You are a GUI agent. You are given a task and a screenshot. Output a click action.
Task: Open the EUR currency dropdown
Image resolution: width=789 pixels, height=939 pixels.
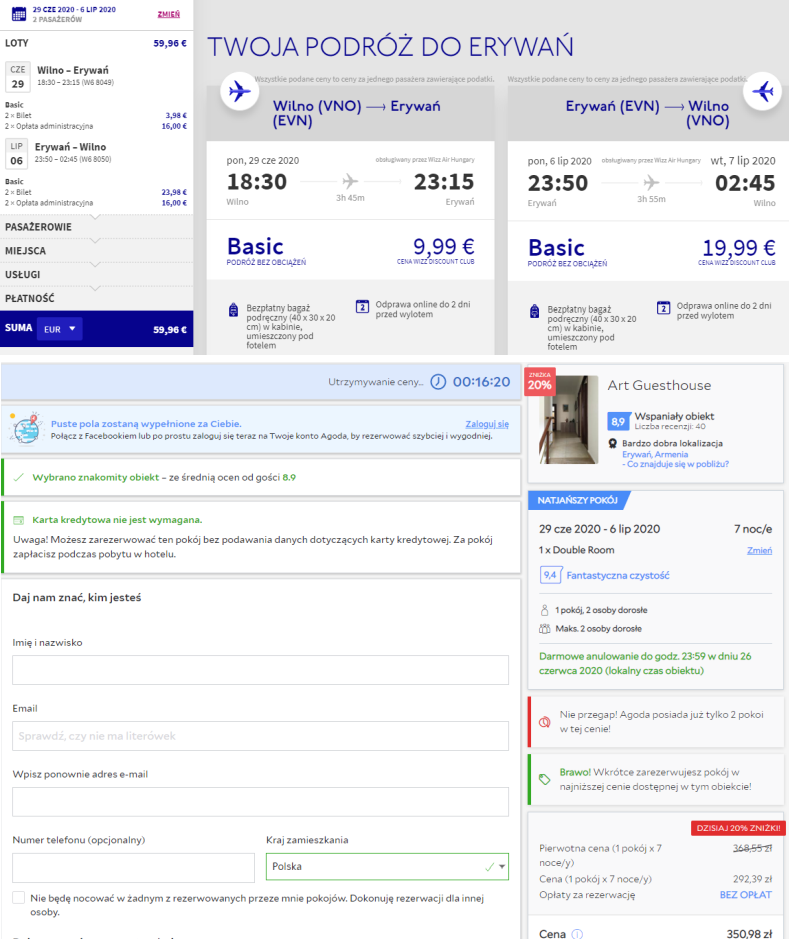59,329
